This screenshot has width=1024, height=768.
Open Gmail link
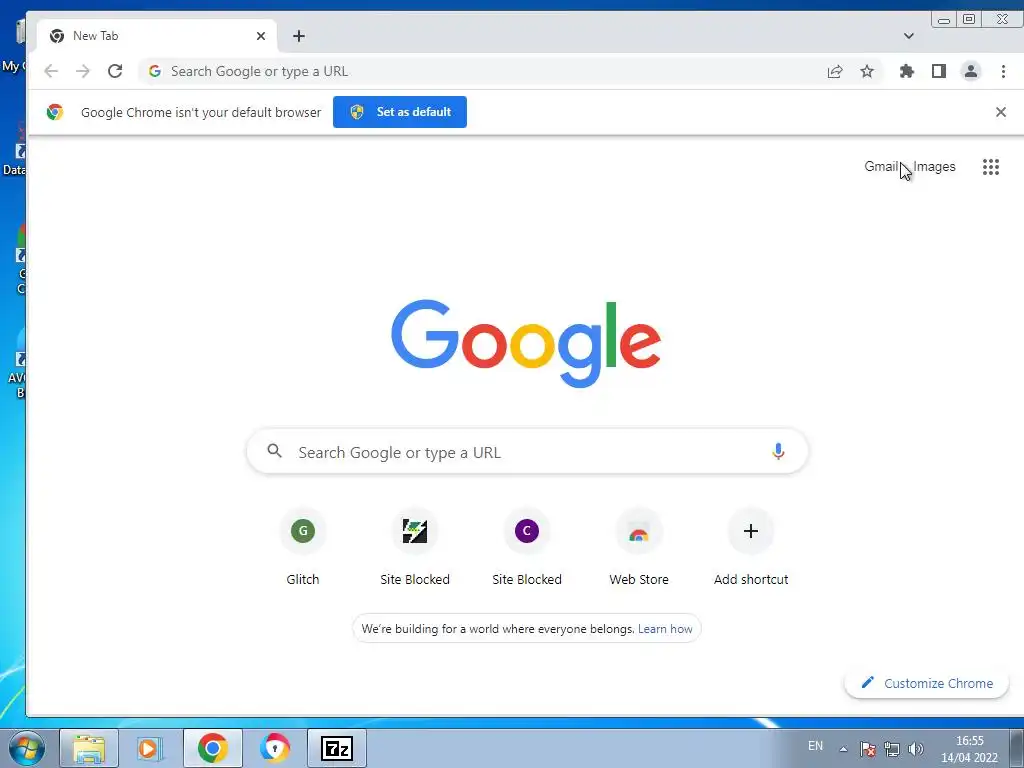(x=881, y=167)
